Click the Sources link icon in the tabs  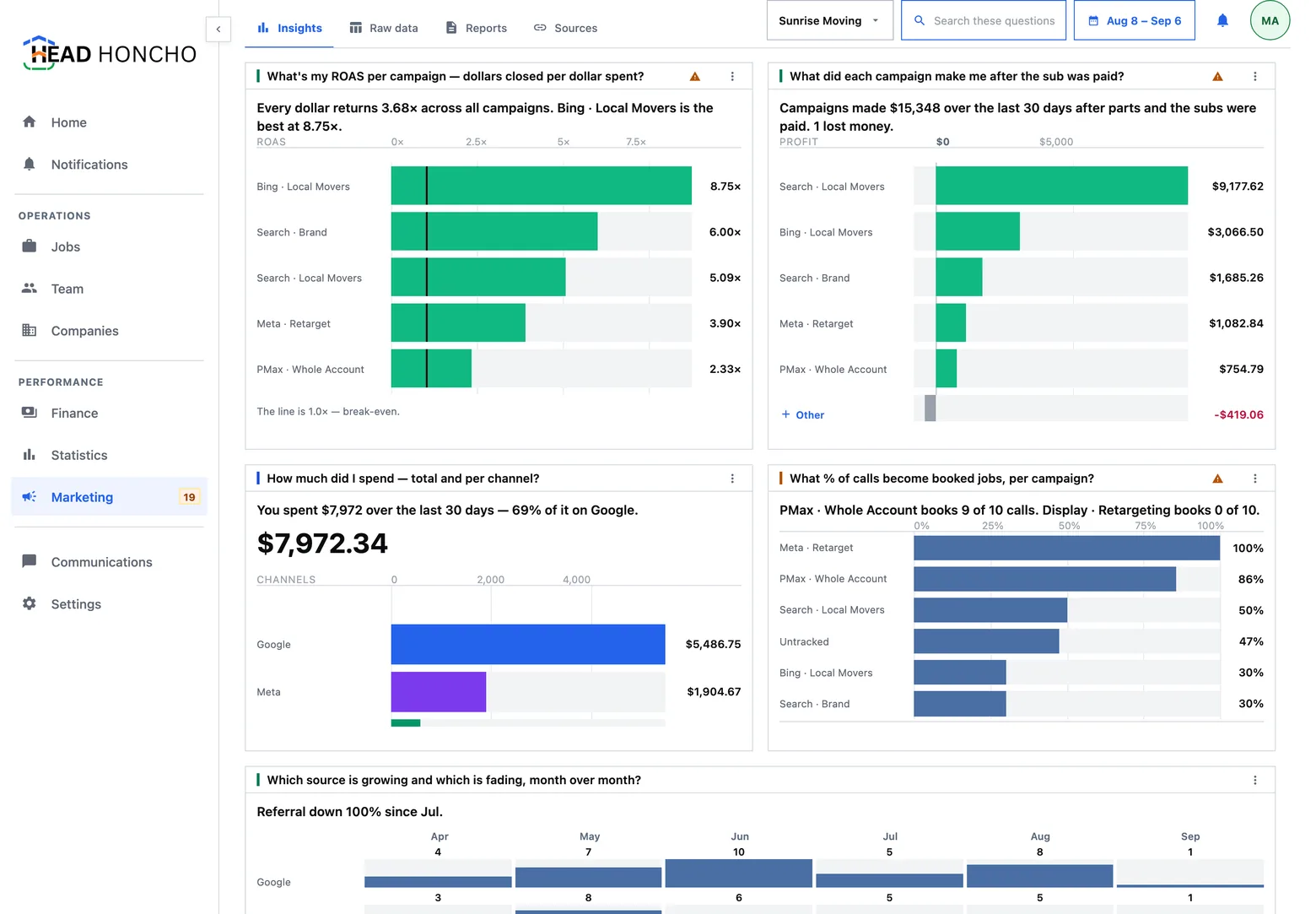(540, 28)
